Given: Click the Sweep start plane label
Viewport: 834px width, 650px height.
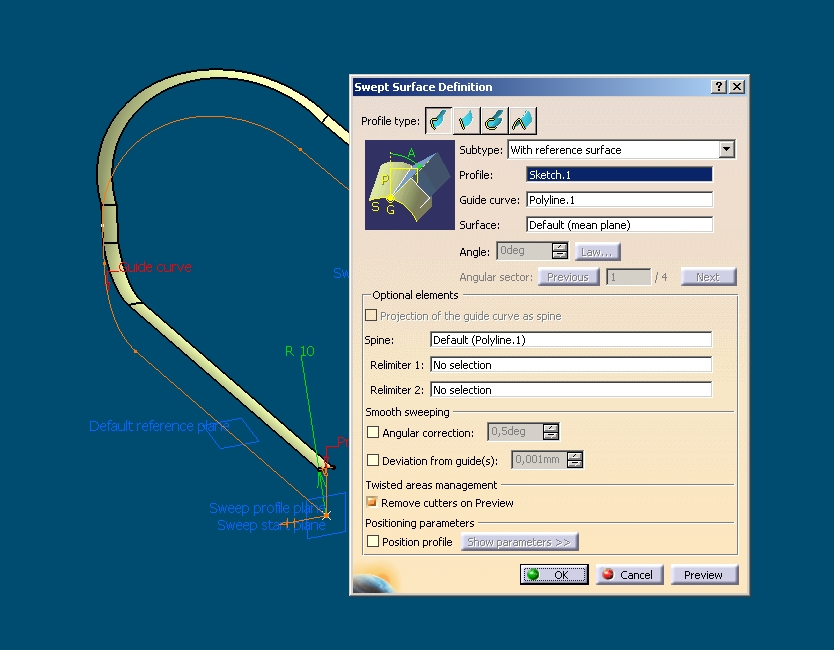Looking at the screenshot, I should (x=271, y=525).
